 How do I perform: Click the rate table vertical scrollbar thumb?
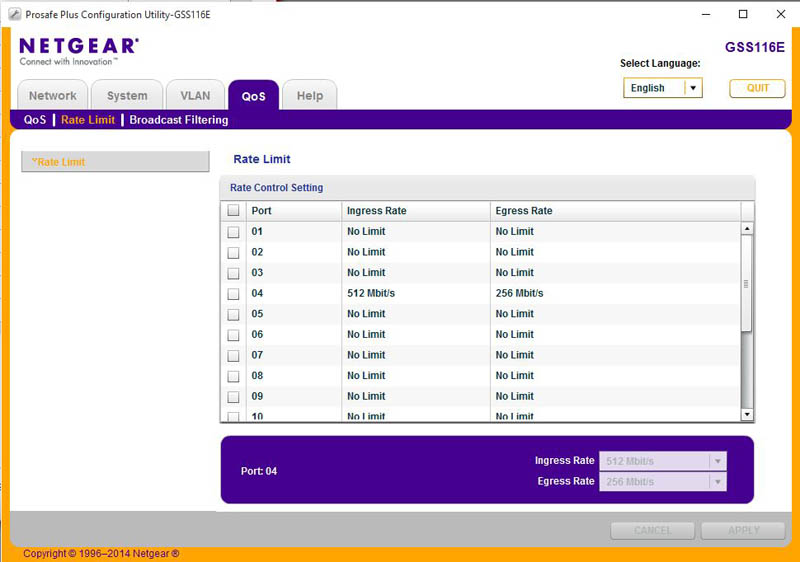point(746,283)
